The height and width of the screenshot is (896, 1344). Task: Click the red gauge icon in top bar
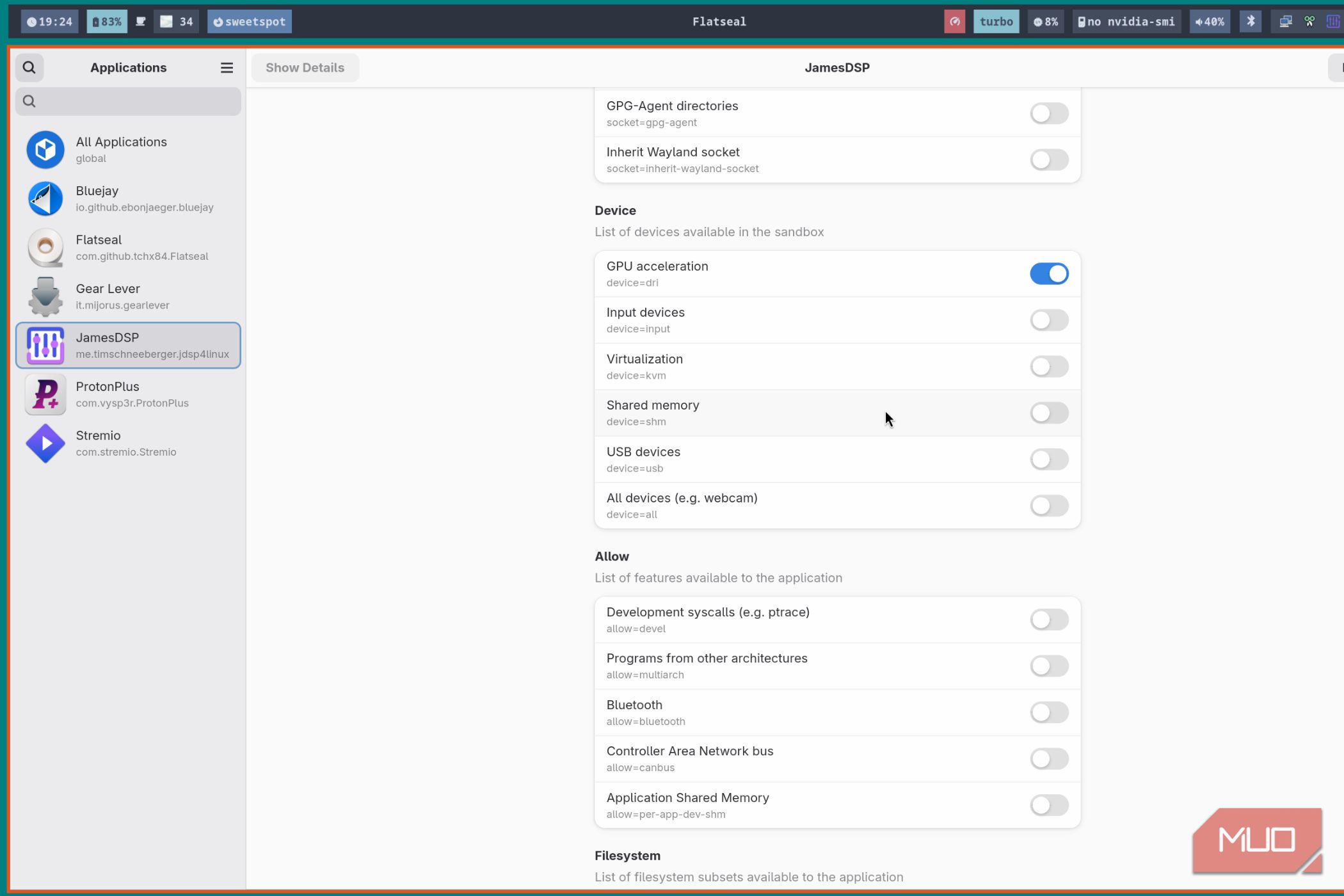954,22
